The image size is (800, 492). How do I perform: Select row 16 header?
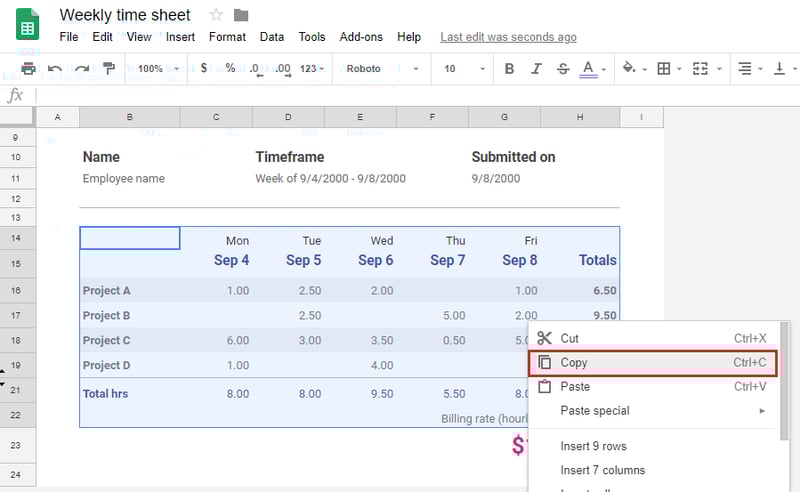(17, 290)
